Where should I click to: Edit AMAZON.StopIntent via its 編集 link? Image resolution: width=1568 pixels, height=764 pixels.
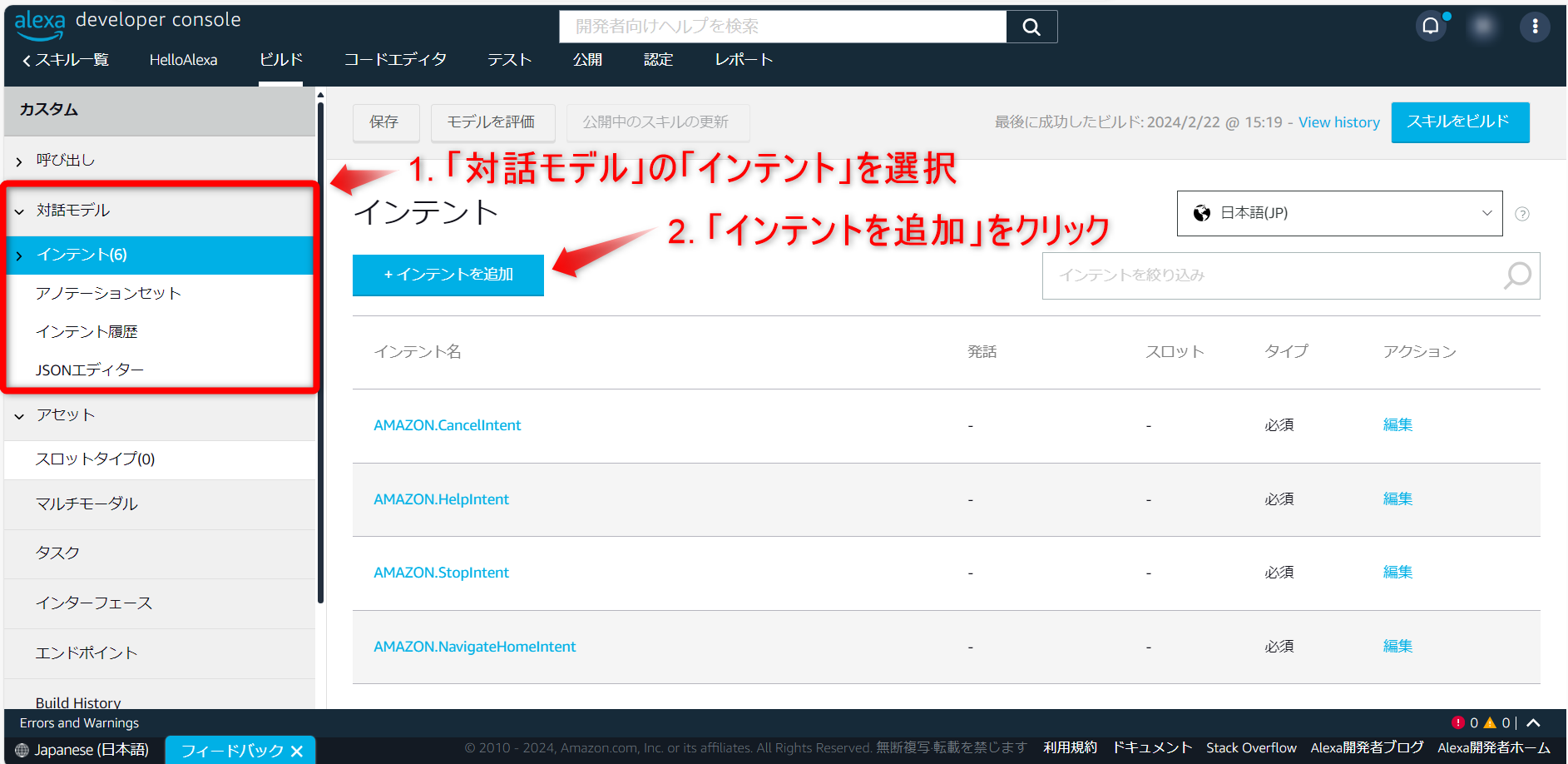[1397, 572]
